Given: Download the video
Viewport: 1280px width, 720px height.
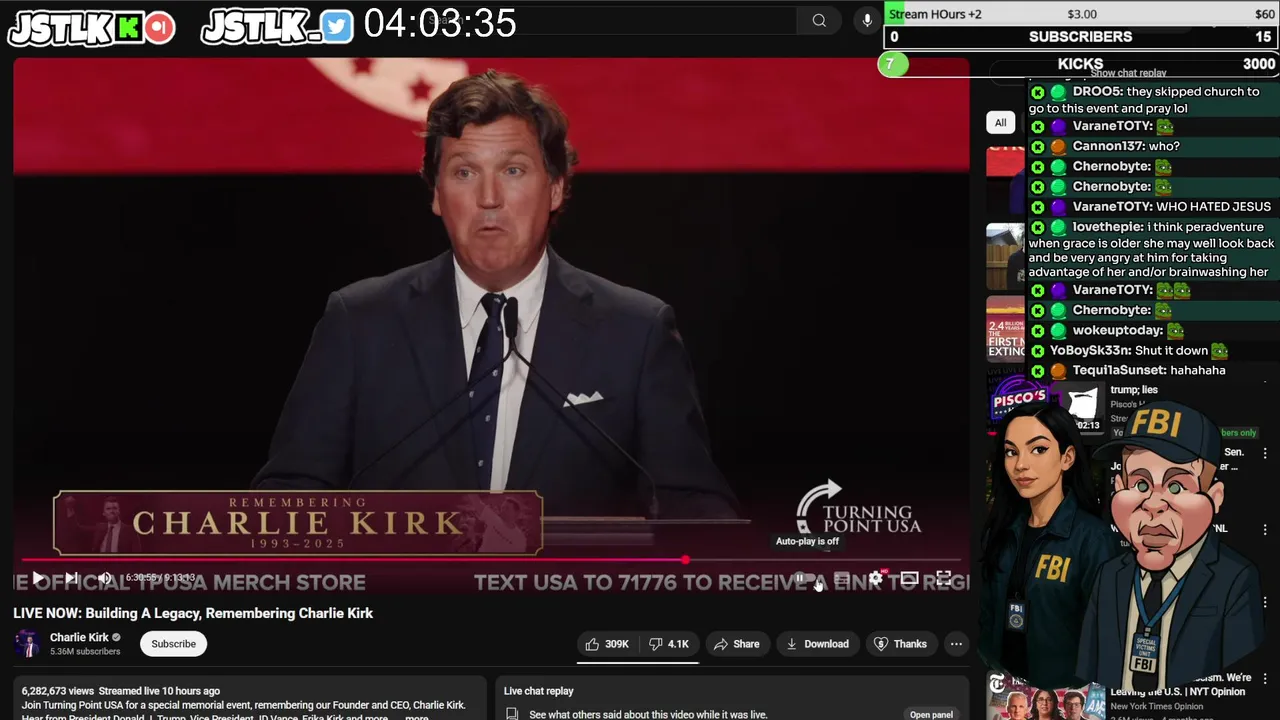Looking at the screenshot, I should point(817,644).
